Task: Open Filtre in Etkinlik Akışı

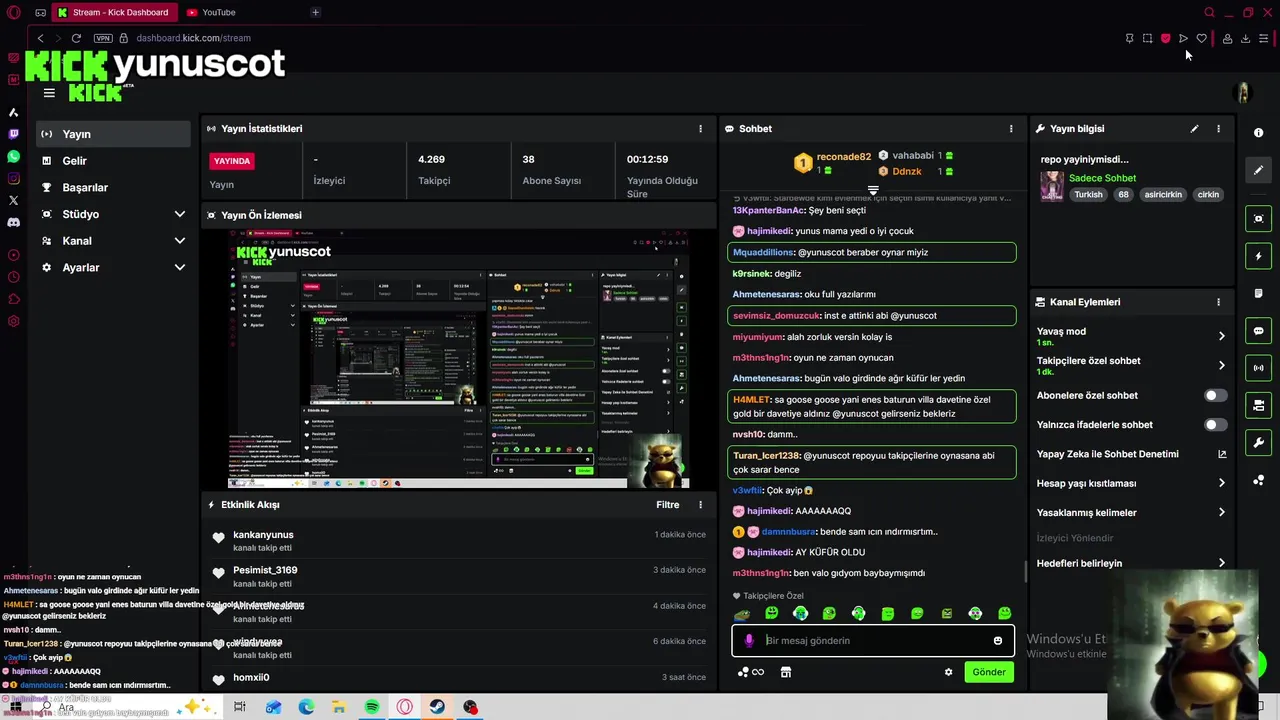Action: pyautogui.click(x=667, y=505)
